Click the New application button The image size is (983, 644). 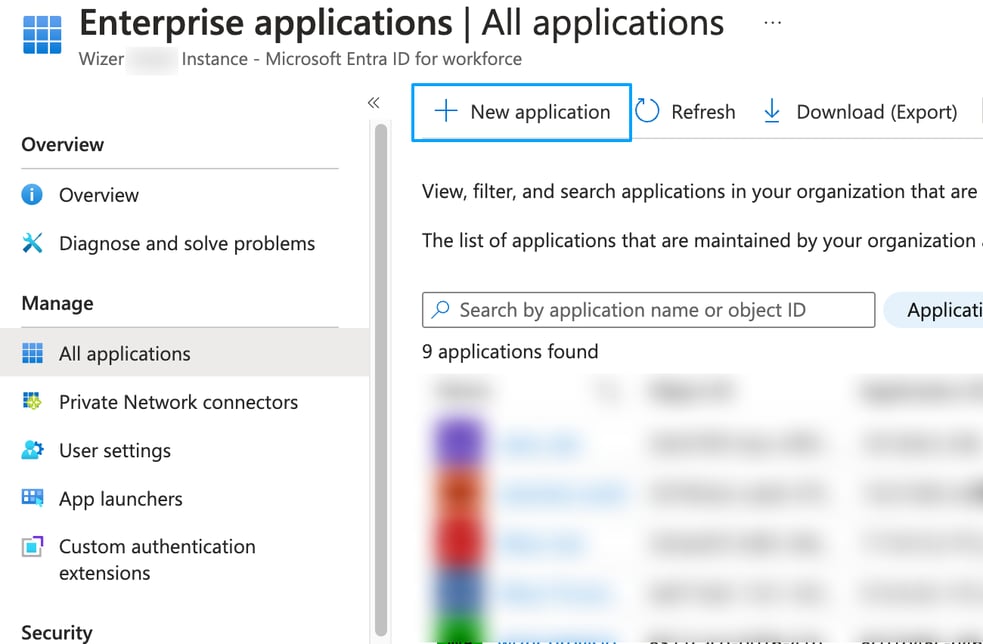(521, 111)
